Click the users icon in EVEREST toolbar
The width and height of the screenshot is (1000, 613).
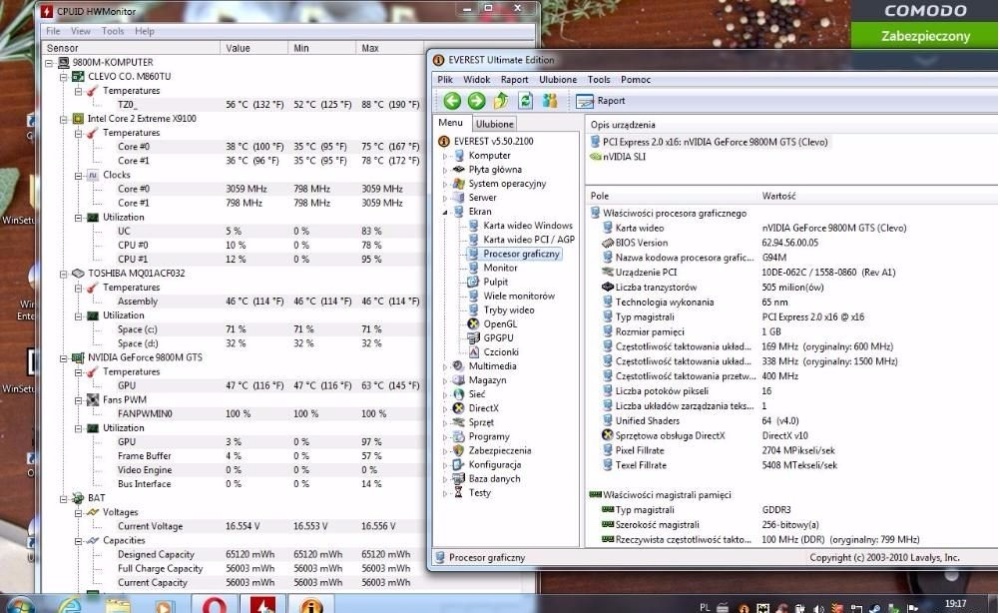tap(550, 101)
